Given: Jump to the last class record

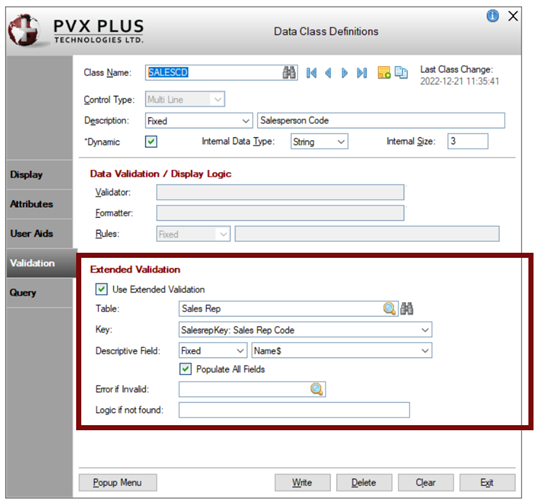Looking at the screenshot, I should (x=362, y=73).
